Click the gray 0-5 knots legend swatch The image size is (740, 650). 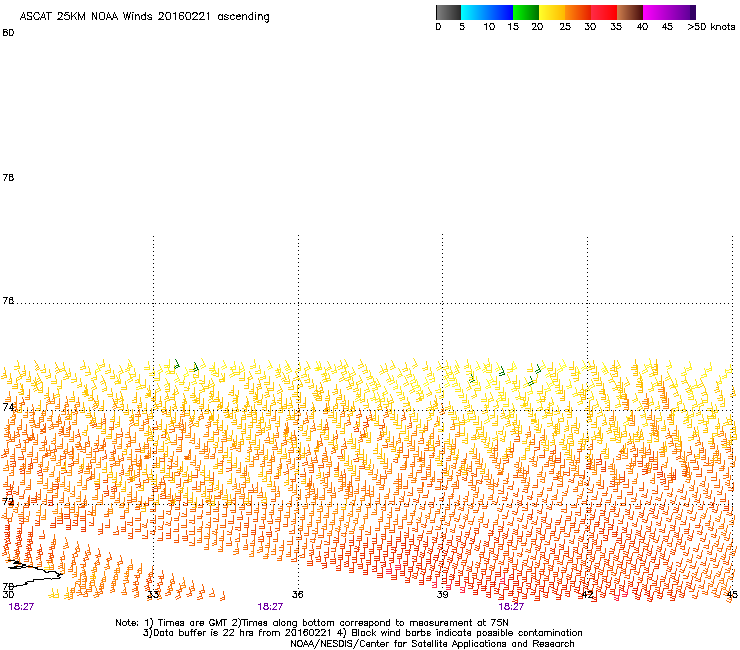coord(448,12)
